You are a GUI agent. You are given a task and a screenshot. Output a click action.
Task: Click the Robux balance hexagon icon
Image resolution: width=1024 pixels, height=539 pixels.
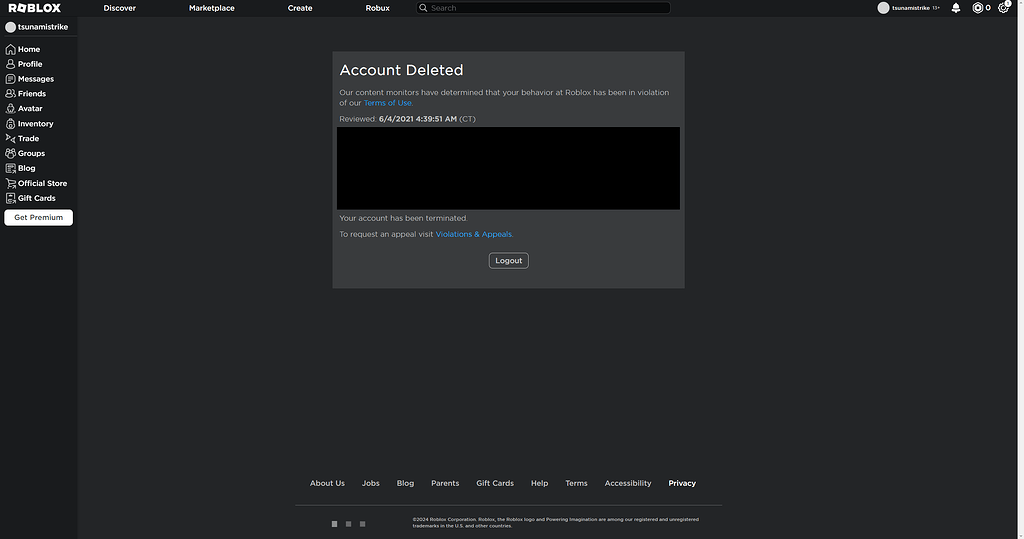tap(978, 8)
